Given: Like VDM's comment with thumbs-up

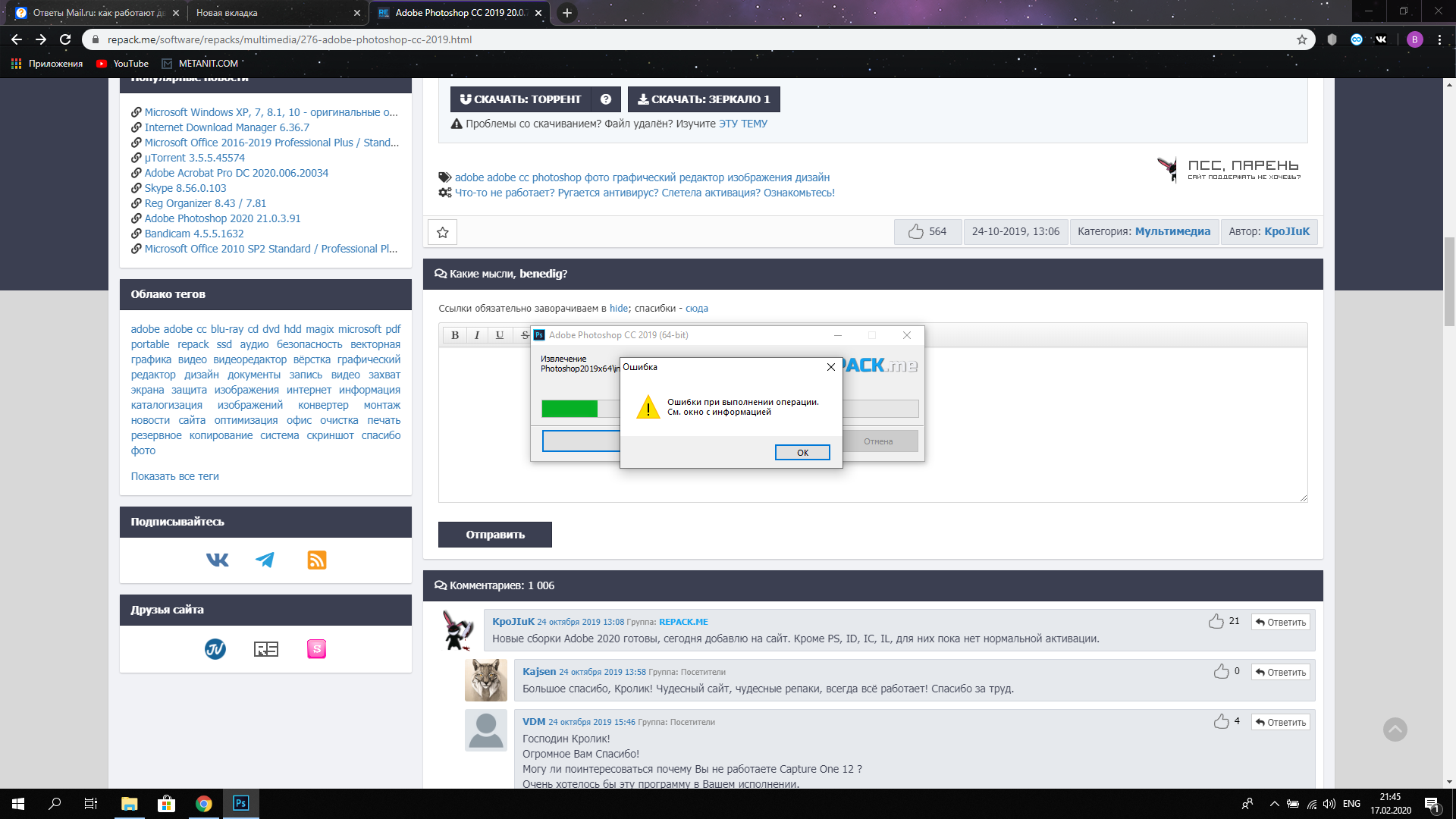Looking at the screenshot, I should coord(1222,721).
